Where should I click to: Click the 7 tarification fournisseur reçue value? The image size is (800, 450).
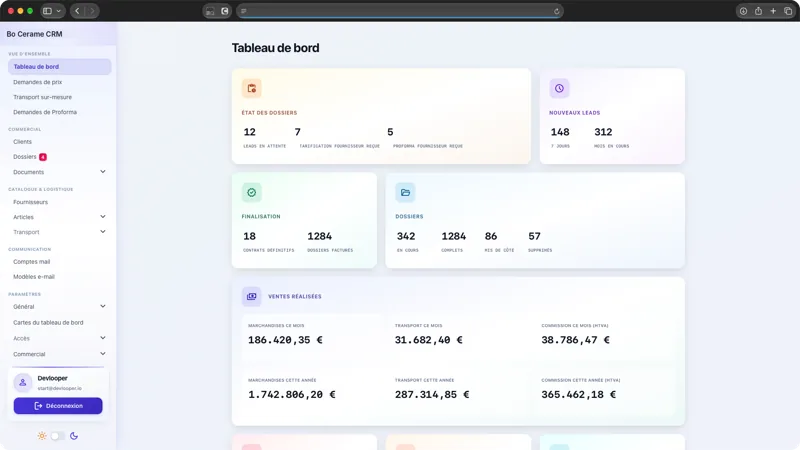click(297, 132)
